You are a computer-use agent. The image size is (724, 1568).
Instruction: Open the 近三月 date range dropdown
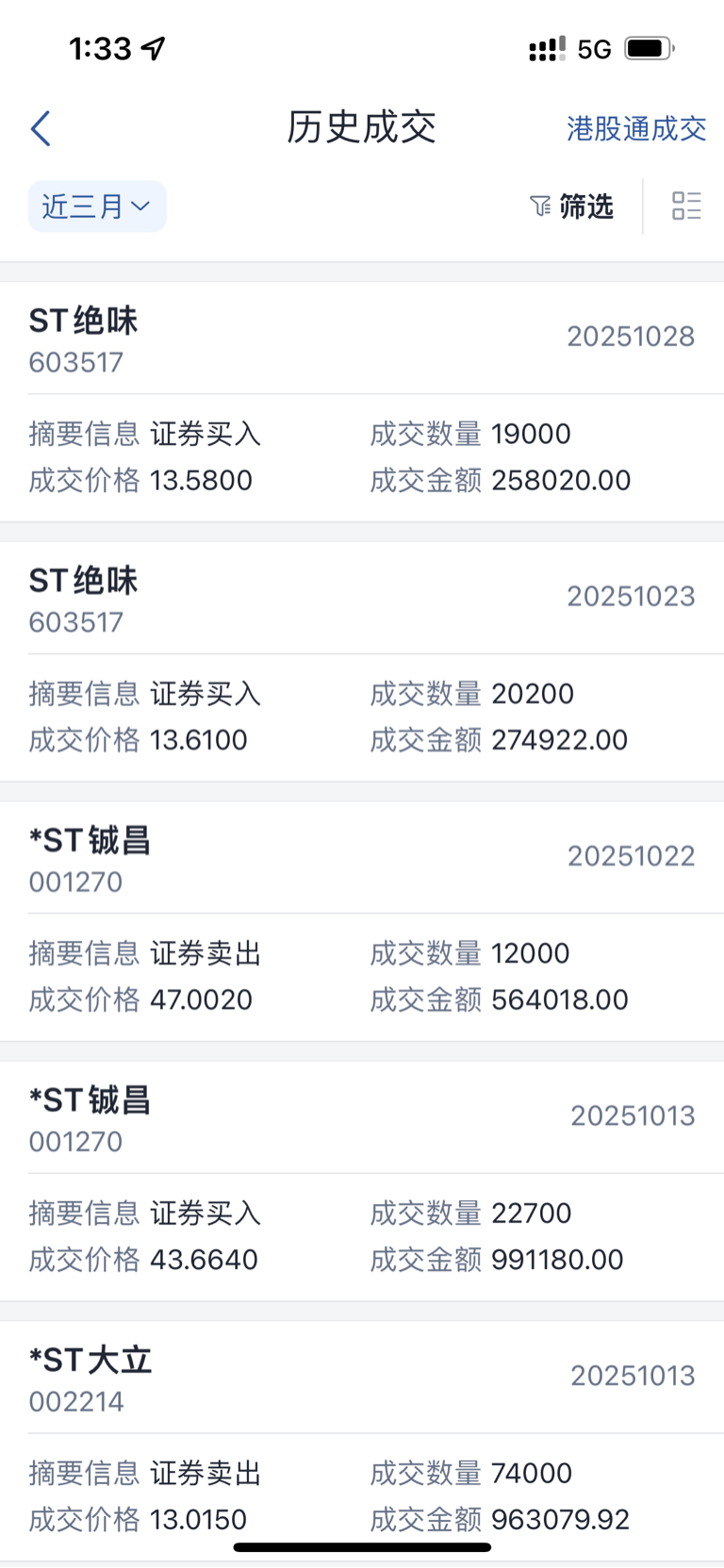pyautogui.click(x=97, y=206)
